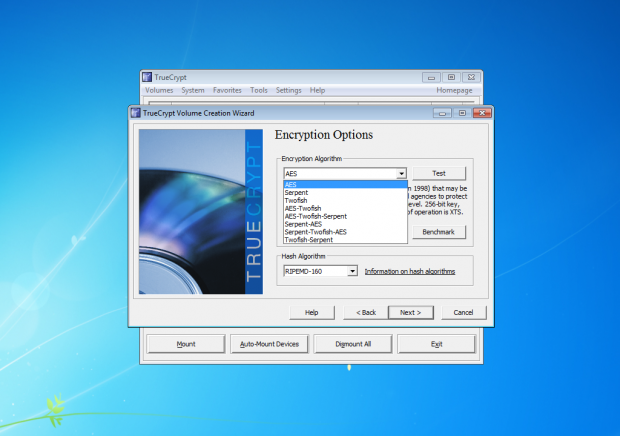Open Volumes menu in TrueCrypt window

coord(159,90)
